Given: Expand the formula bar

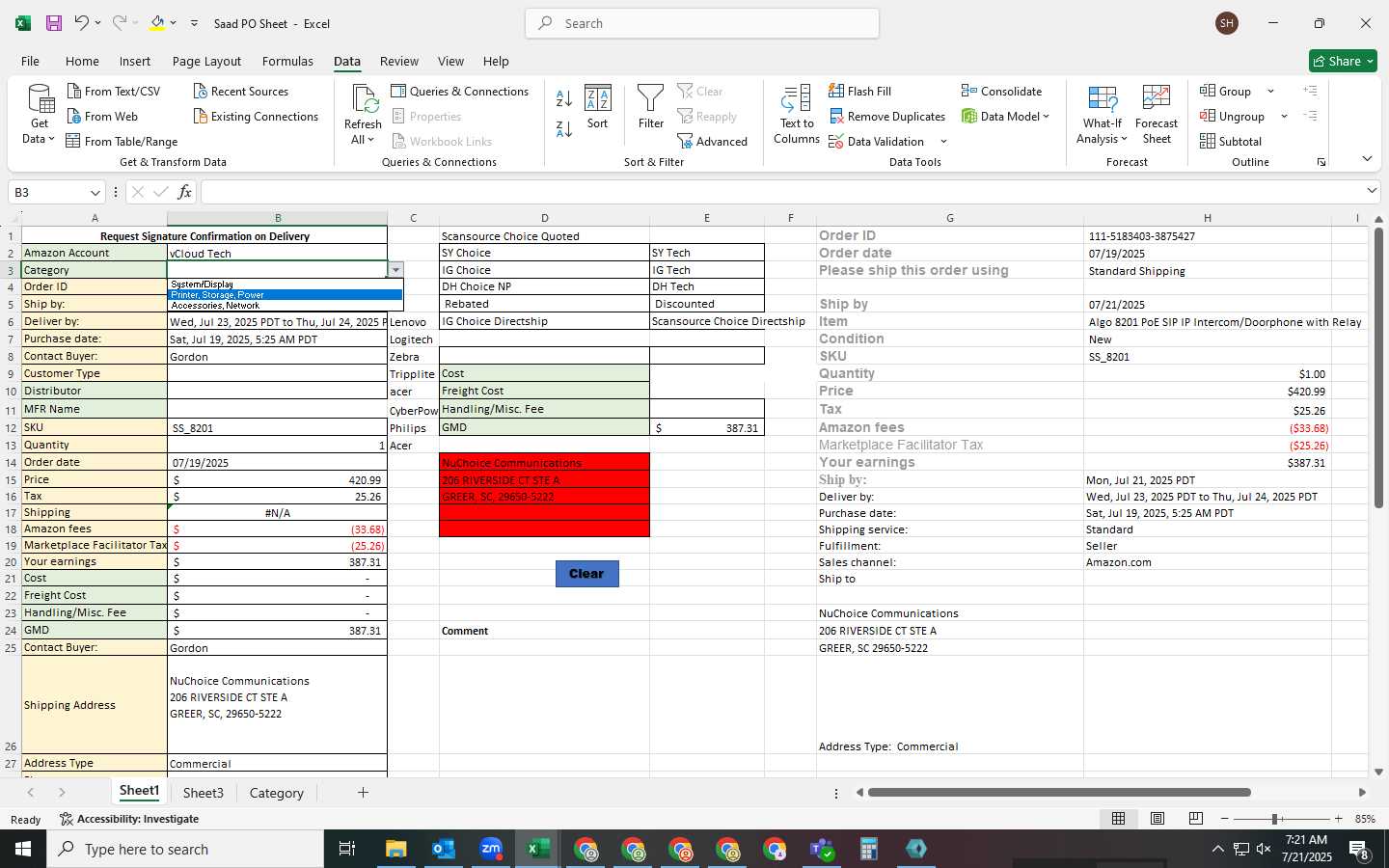Looking at the screenshot, I should tap(1372, 191).
